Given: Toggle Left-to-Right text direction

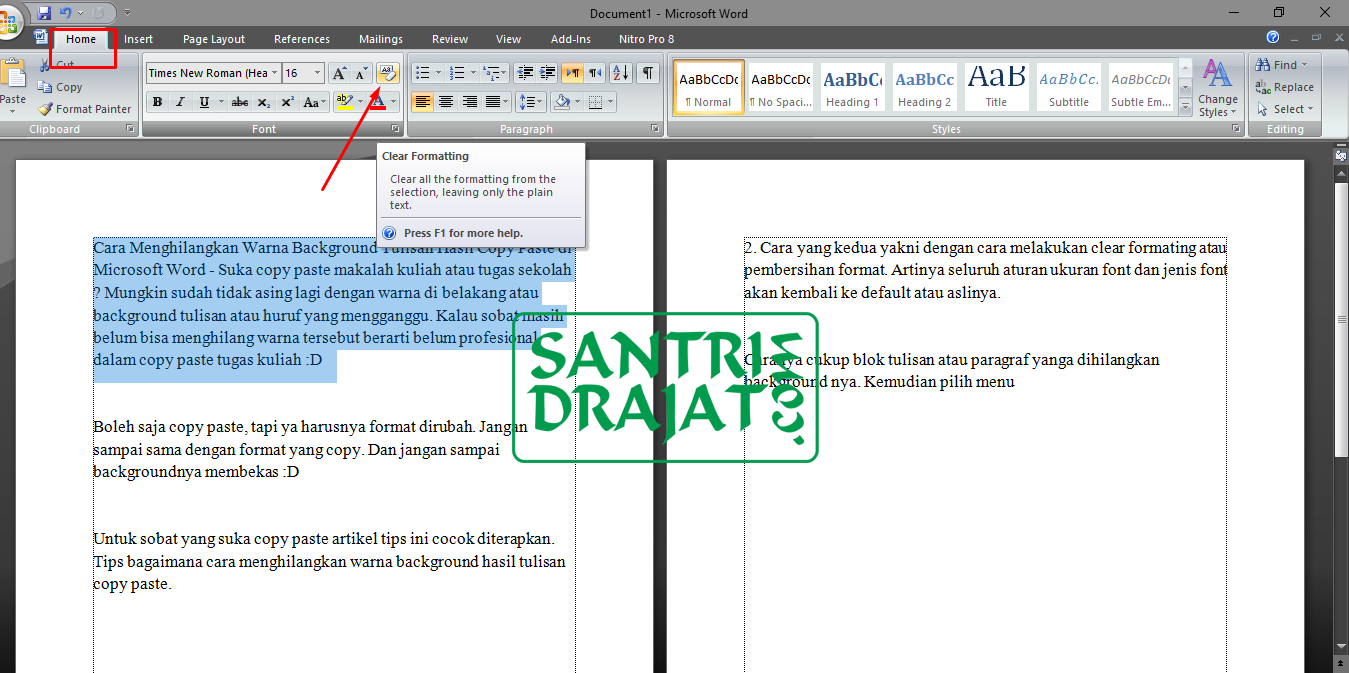Looking at the screenshot, I should (x=573, y=73).
